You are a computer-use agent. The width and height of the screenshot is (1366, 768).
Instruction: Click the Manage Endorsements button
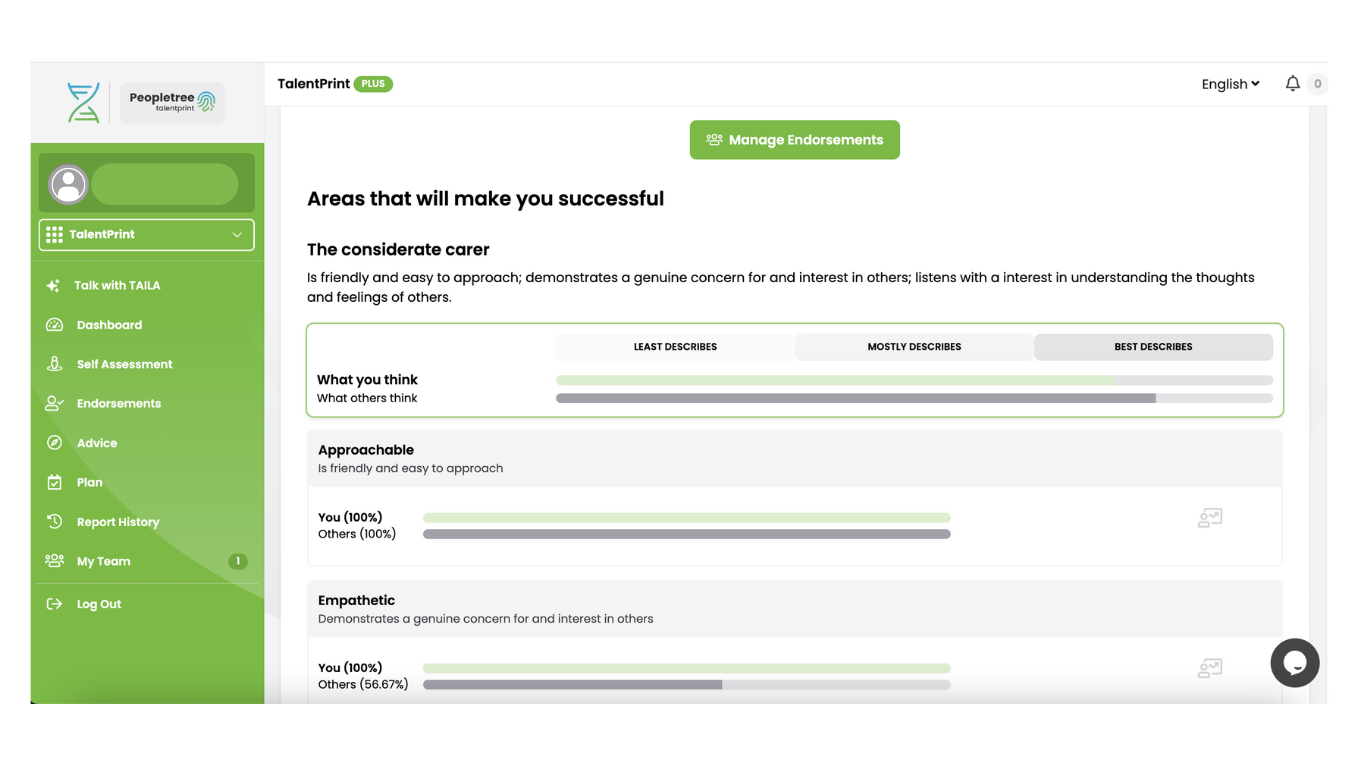point(794,139)
